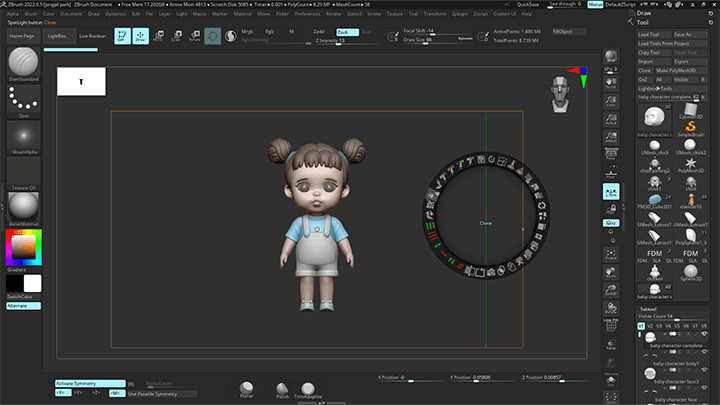Activate the Move gizmo button
This screenshot has width=720, height=405.
click(158, 36)
